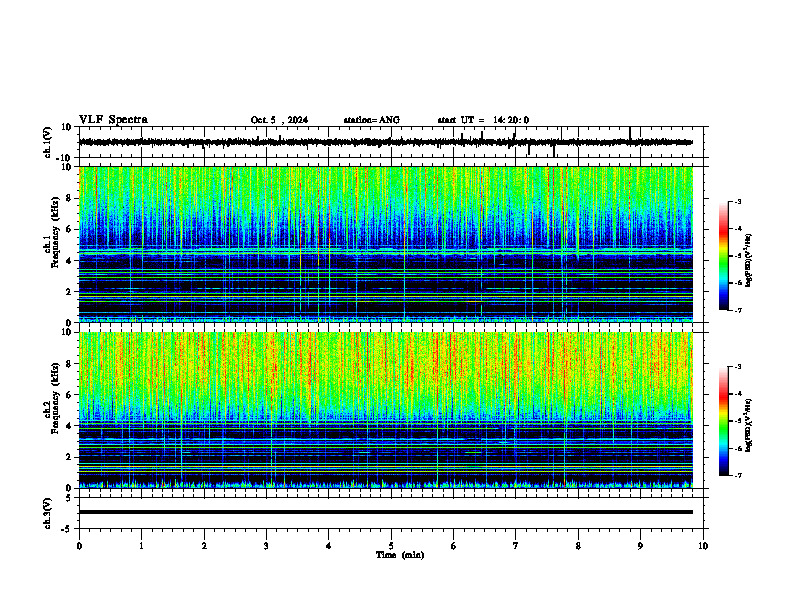Click time axis tick label "1"

(141, 546)
